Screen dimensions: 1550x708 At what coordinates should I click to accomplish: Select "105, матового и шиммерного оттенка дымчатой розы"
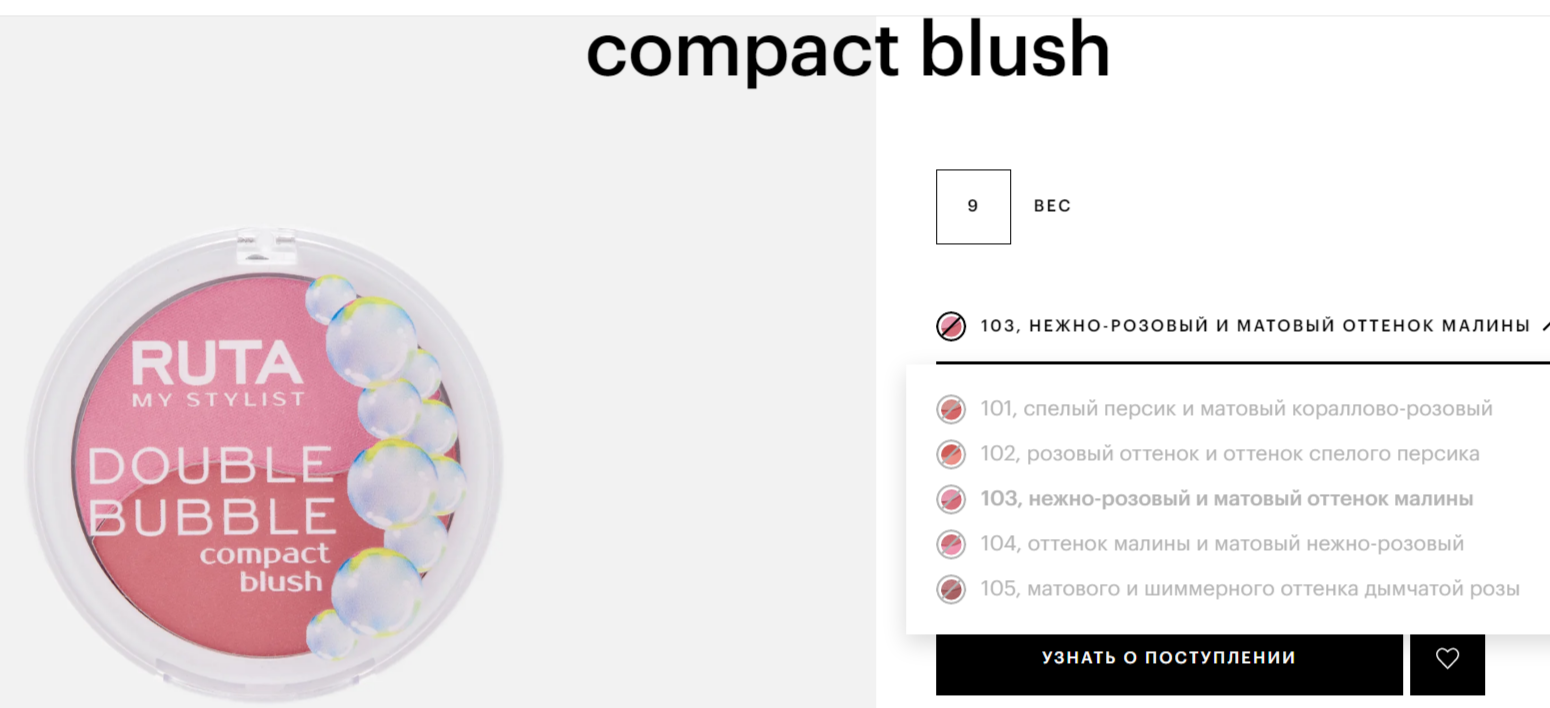coord(1249,589)
